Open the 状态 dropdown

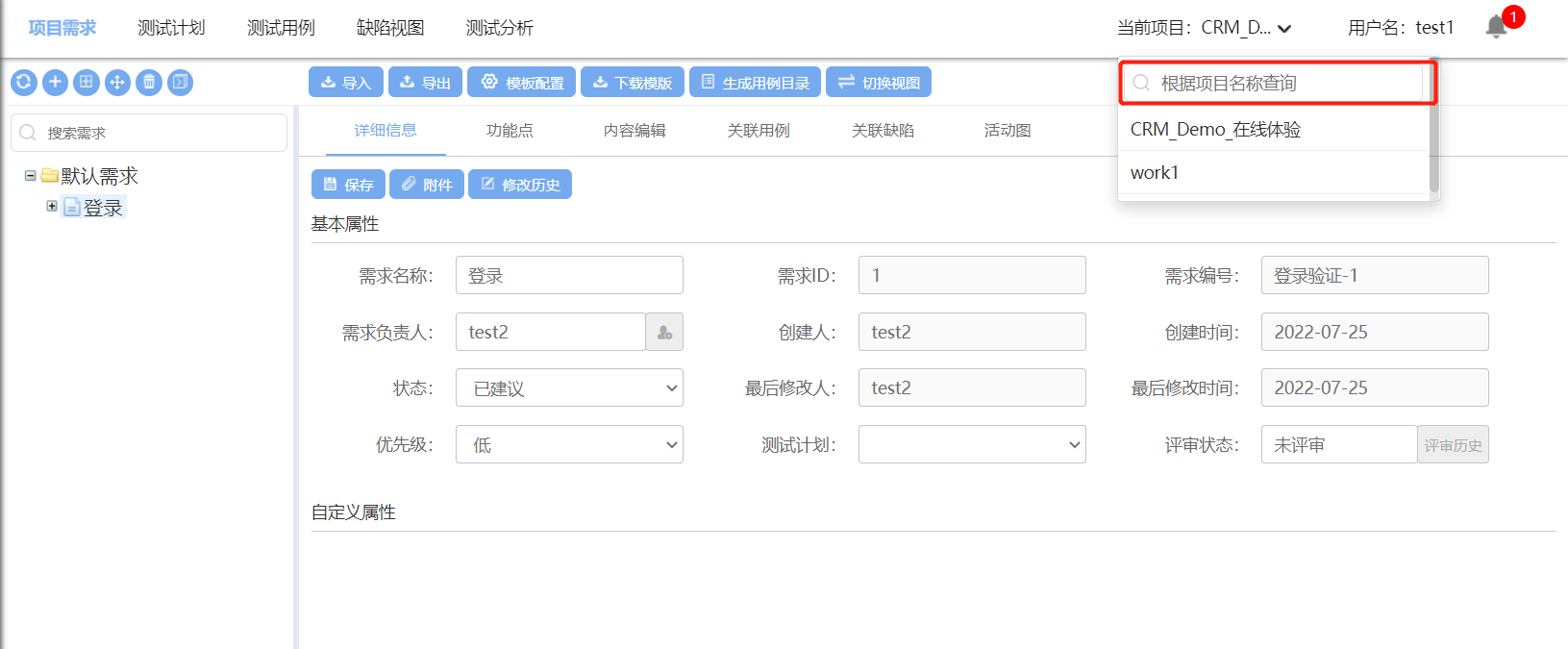(569, 388)
